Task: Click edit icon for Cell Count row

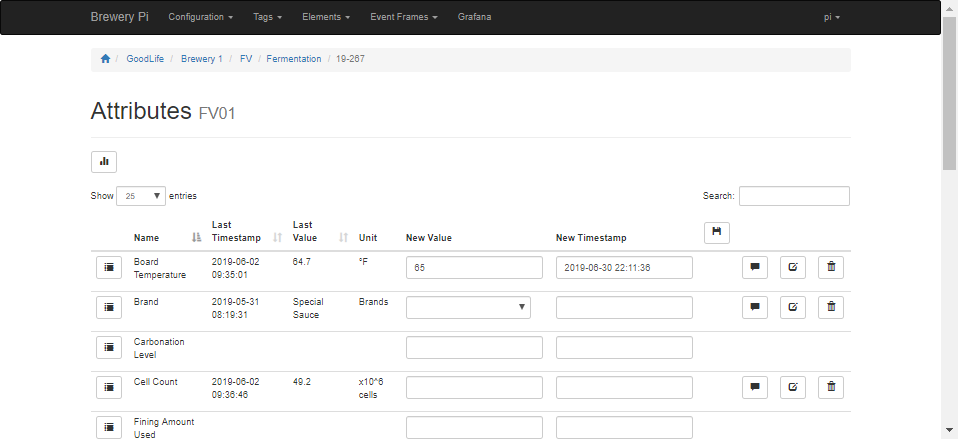Action: click(x=792, y=387)
